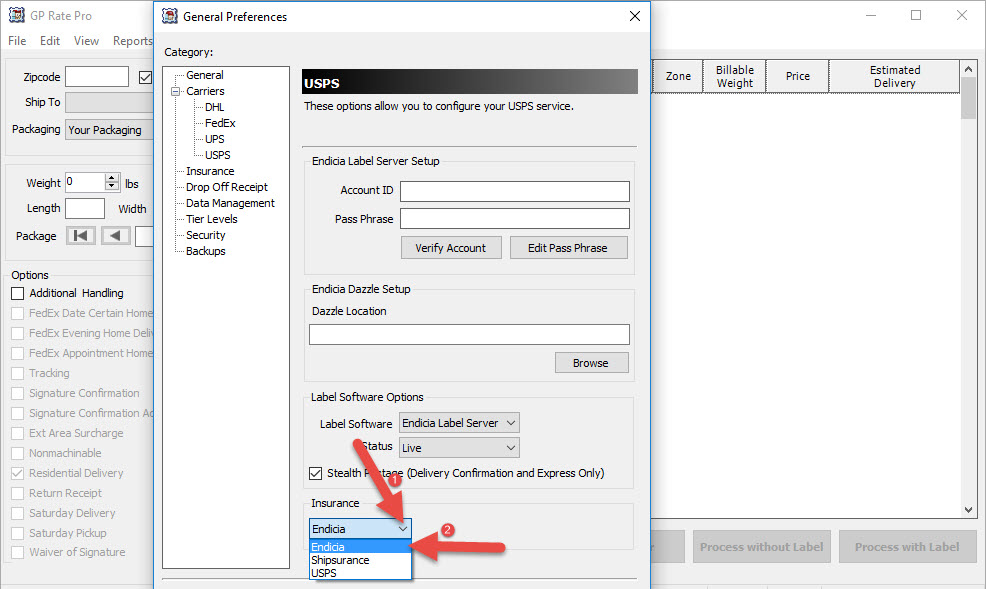Open File menu
This screenshot has height=589, width=986.
pos(17,41)
